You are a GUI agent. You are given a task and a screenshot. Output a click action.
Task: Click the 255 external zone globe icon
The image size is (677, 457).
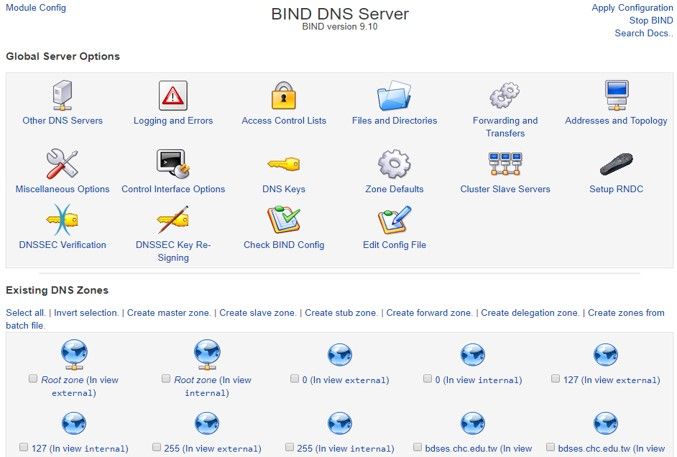pos(207,423)
